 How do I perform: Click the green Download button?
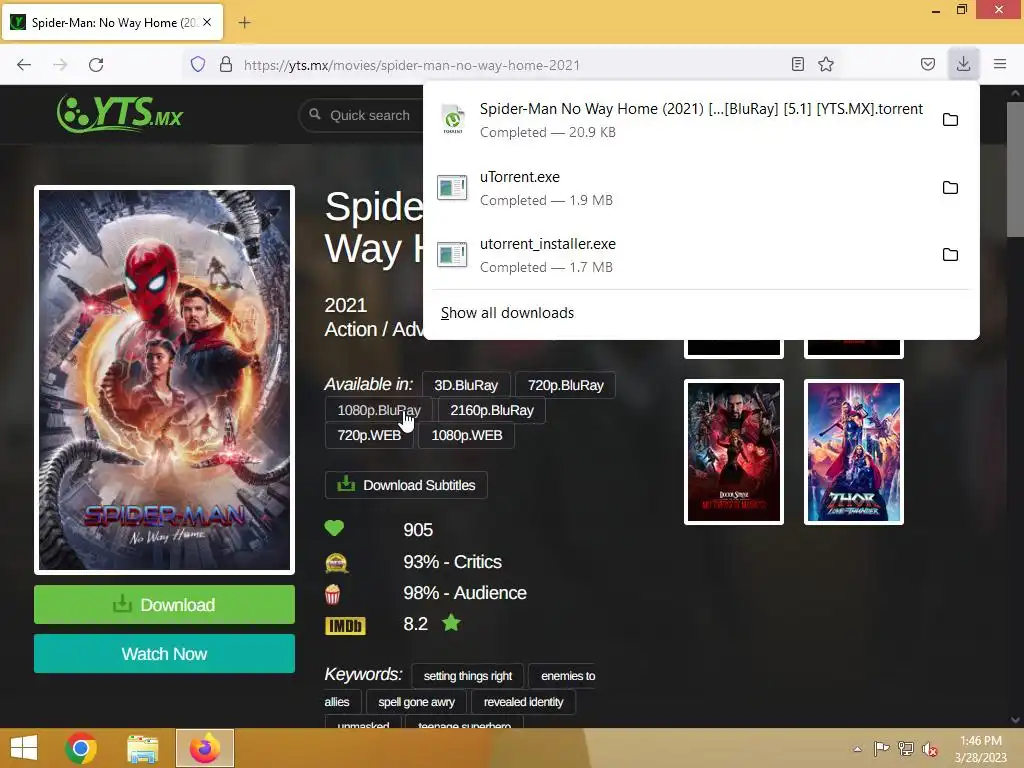165,605
